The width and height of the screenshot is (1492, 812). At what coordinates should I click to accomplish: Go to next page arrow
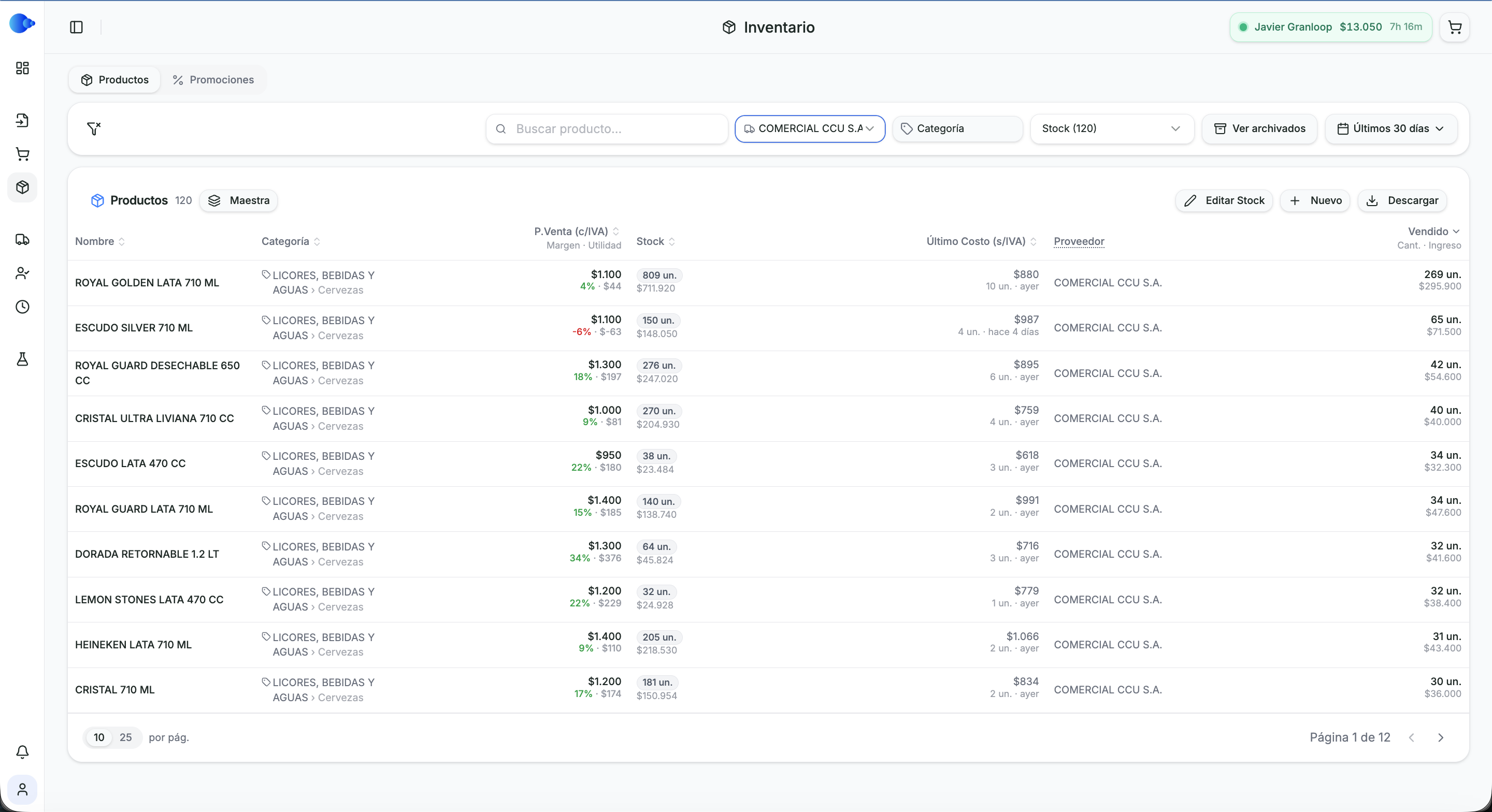pos(1440,737)
